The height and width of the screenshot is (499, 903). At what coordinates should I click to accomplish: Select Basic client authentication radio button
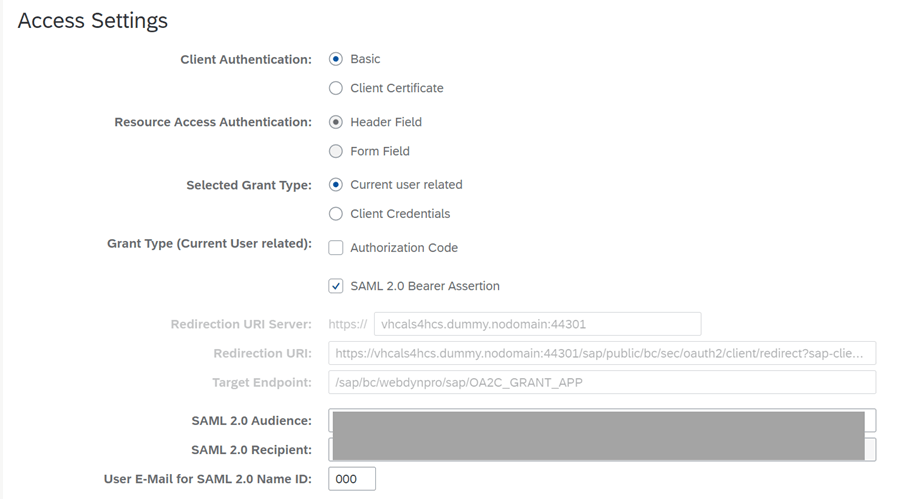(x=336, y=59)
